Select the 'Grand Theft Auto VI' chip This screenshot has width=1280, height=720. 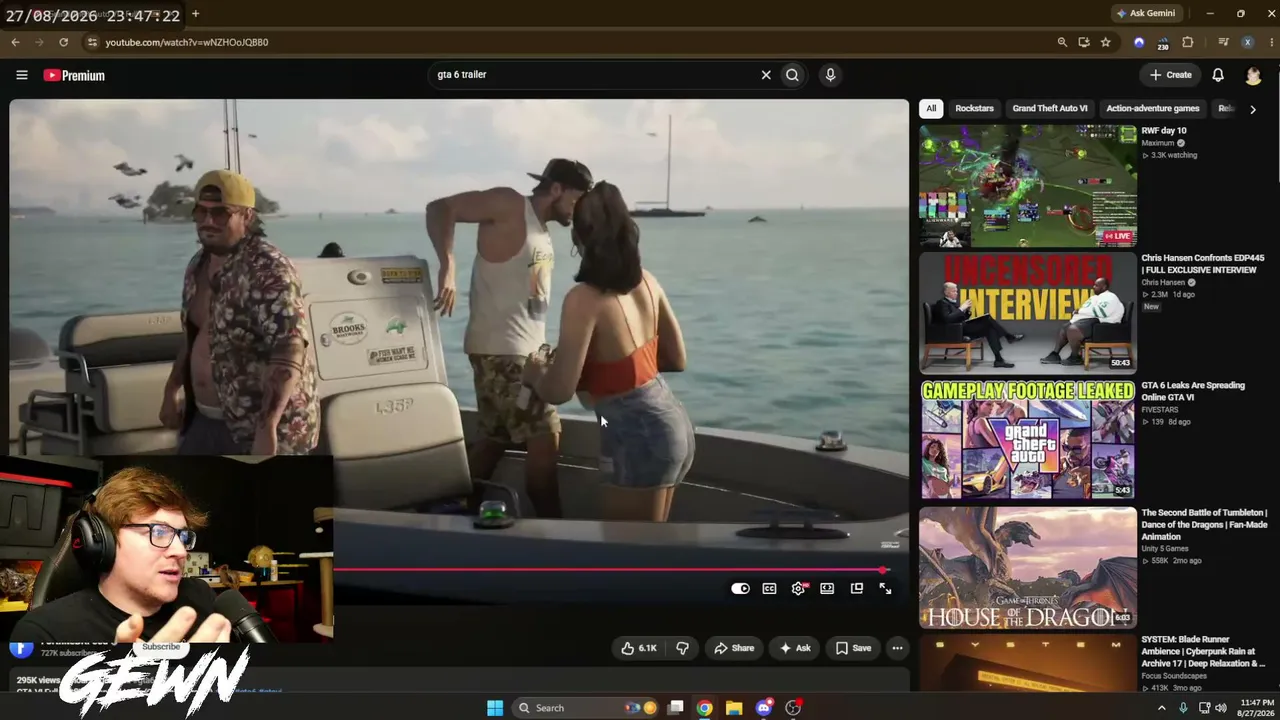tap(1050, 108)
